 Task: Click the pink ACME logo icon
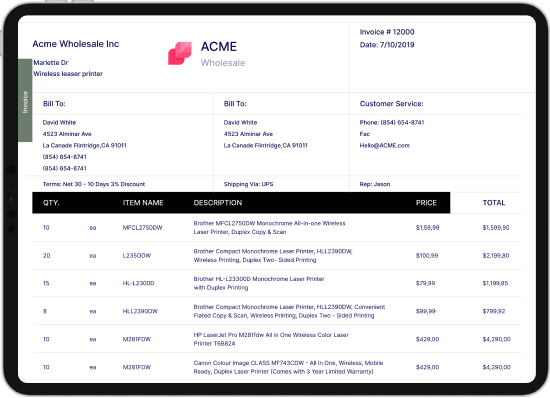(x=180, y=53)
